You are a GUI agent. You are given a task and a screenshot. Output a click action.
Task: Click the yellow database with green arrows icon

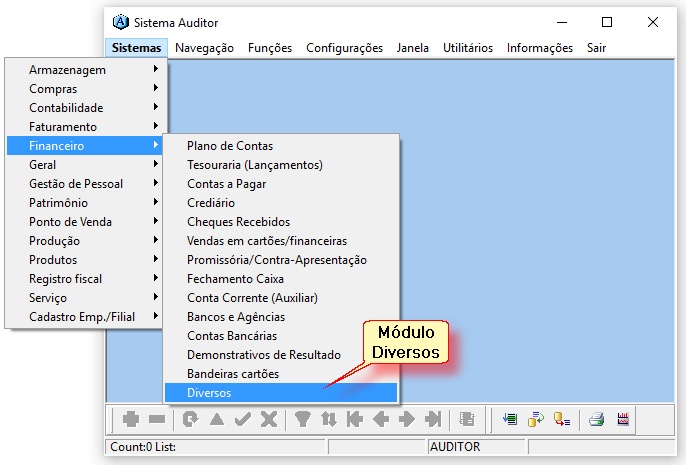tap(536, 419)
